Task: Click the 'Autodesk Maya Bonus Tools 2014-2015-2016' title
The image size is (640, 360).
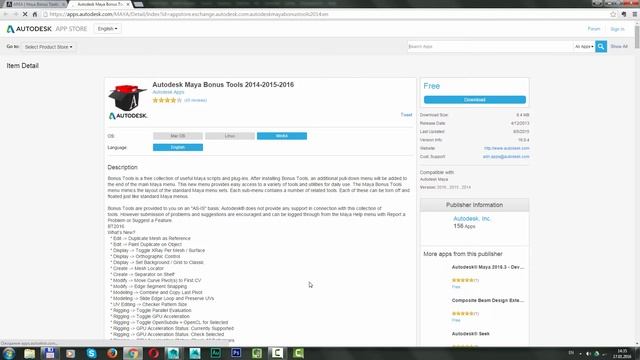Action: coord(223,84)
